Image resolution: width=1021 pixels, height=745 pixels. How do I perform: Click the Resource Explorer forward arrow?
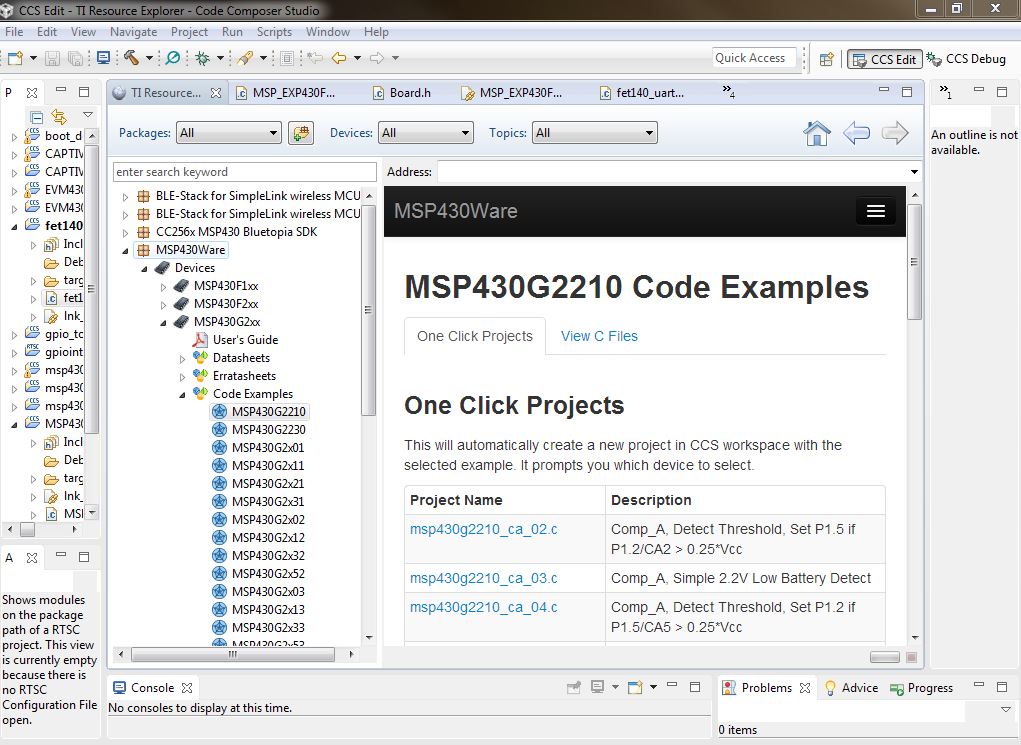tap(895, 133)
